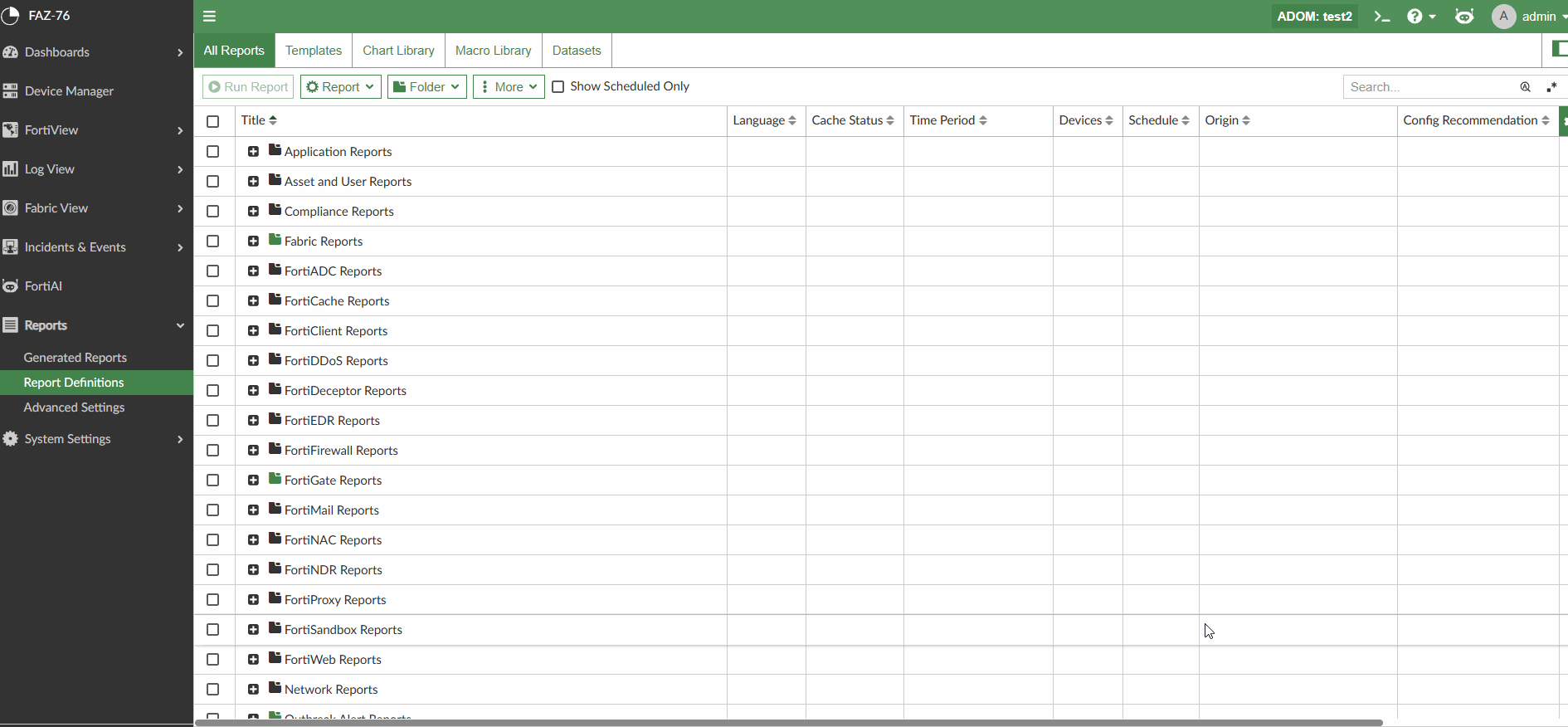The height and width of the screenshot is (727, 1568).
Task: Expand the FortiProxy Reports folder
Action: coord(253,599)
